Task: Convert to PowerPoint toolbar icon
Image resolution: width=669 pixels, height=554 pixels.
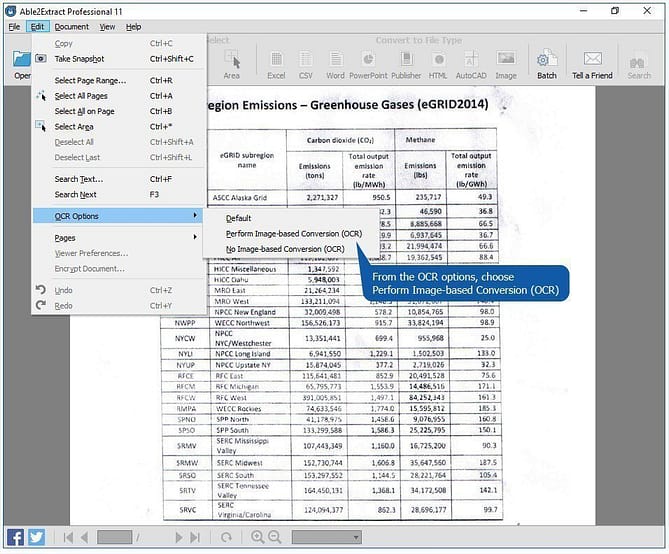Action: [368, 59]
